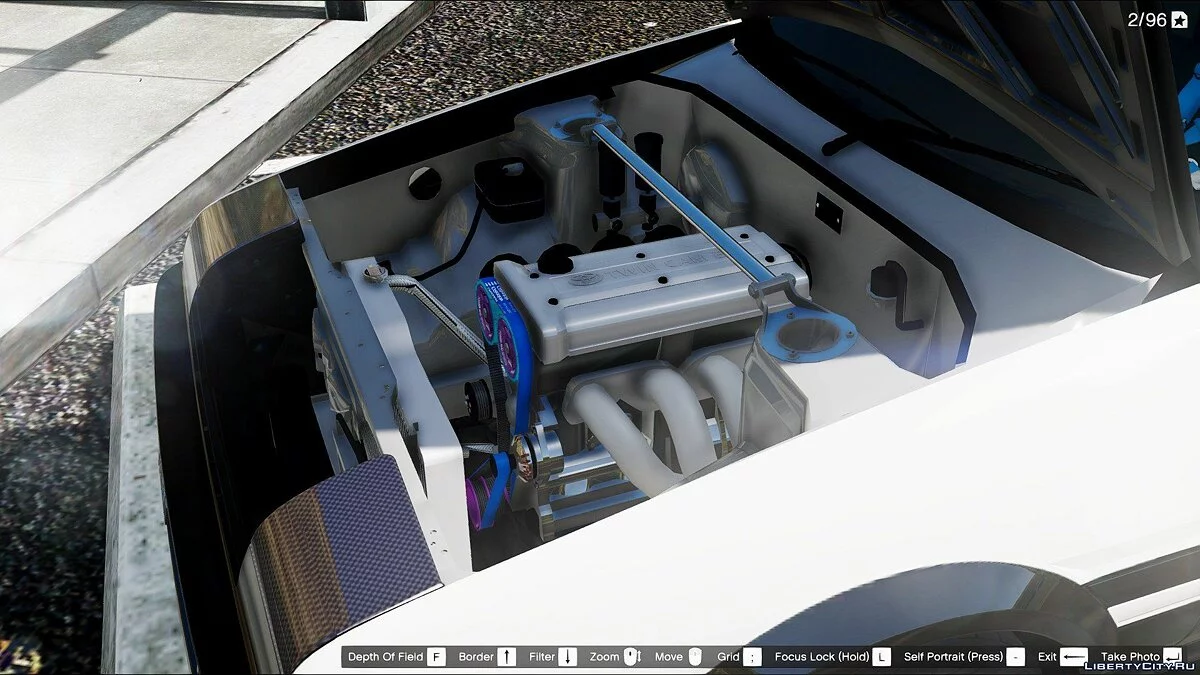Click the up arrow key icon beside Border

pyautogui.click(x=507, y=657)
